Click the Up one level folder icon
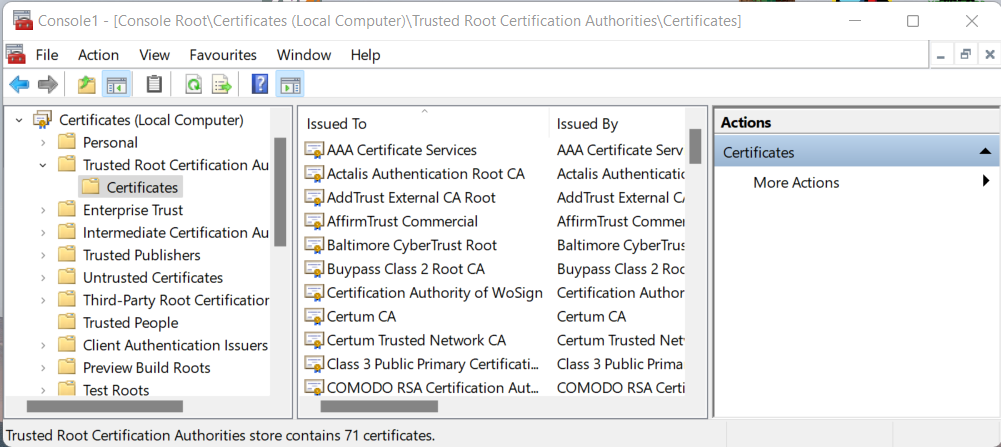Image resolution: width=1001 pixels, height=447 pixels. (x=86, y=84)
